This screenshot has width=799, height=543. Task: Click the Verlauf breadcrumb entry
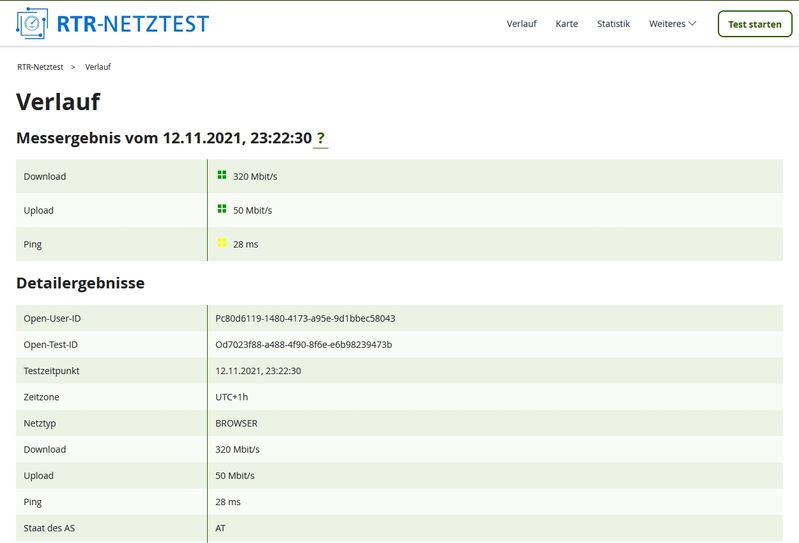coord(97,67)
